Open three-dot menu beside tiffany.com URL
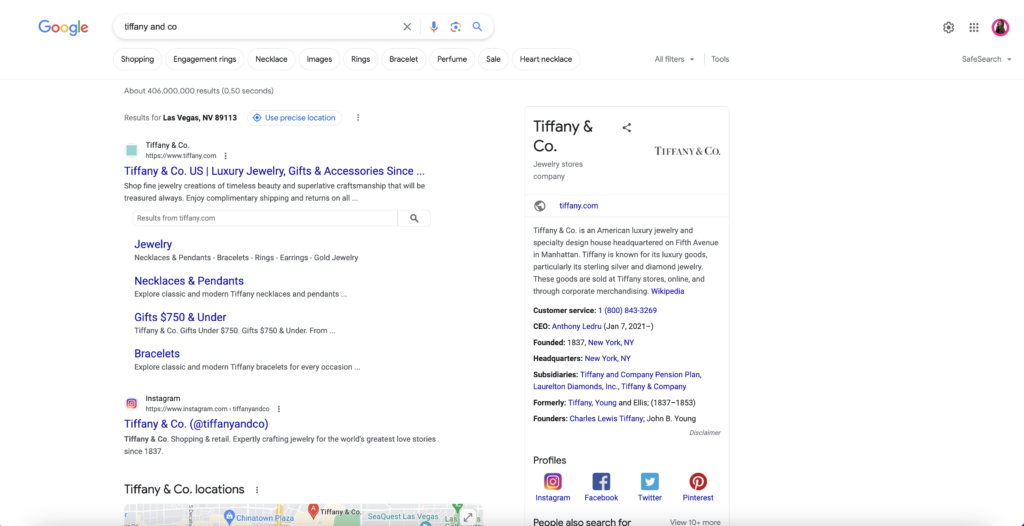Image resolution: width=1024 pixels, height=526 pixels. (x=225, y=156)
